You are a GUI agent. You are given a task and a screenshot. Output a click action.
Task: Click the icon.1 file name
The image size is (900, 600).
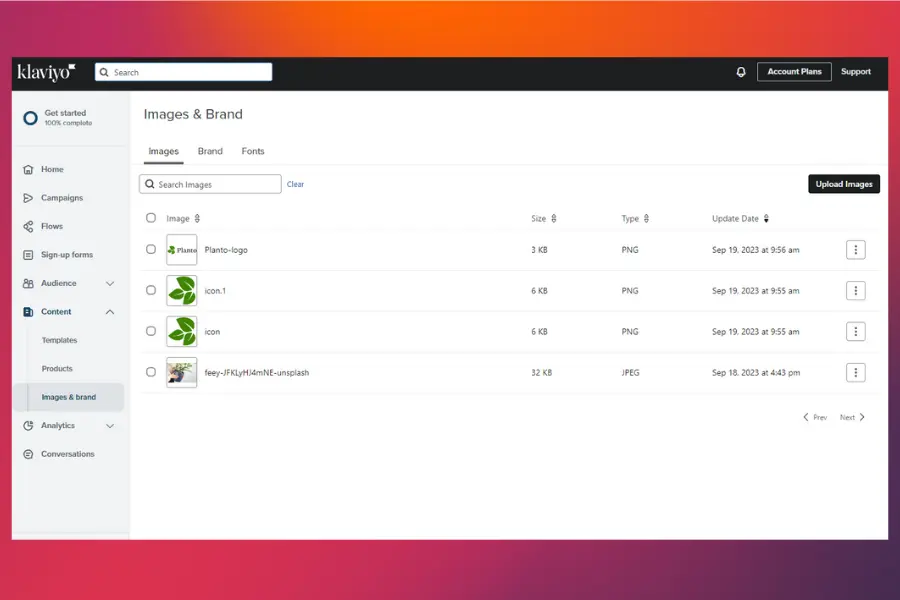[x=215, y=291]
